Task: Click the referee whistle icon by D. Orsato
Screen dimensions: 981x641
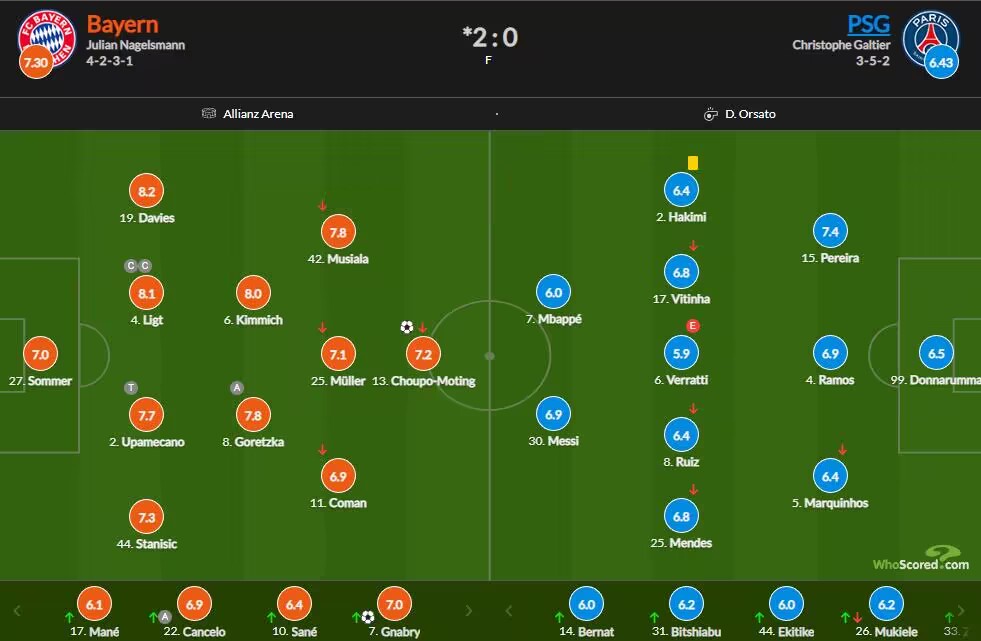Action: [x=710, y=114]
